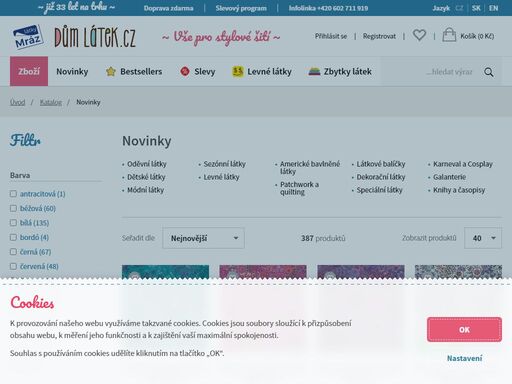This screenshot has height=384, width=512.
Task: Open Karneval a Cosplay category
Action: pyautogui.click(x=463, y=164)
